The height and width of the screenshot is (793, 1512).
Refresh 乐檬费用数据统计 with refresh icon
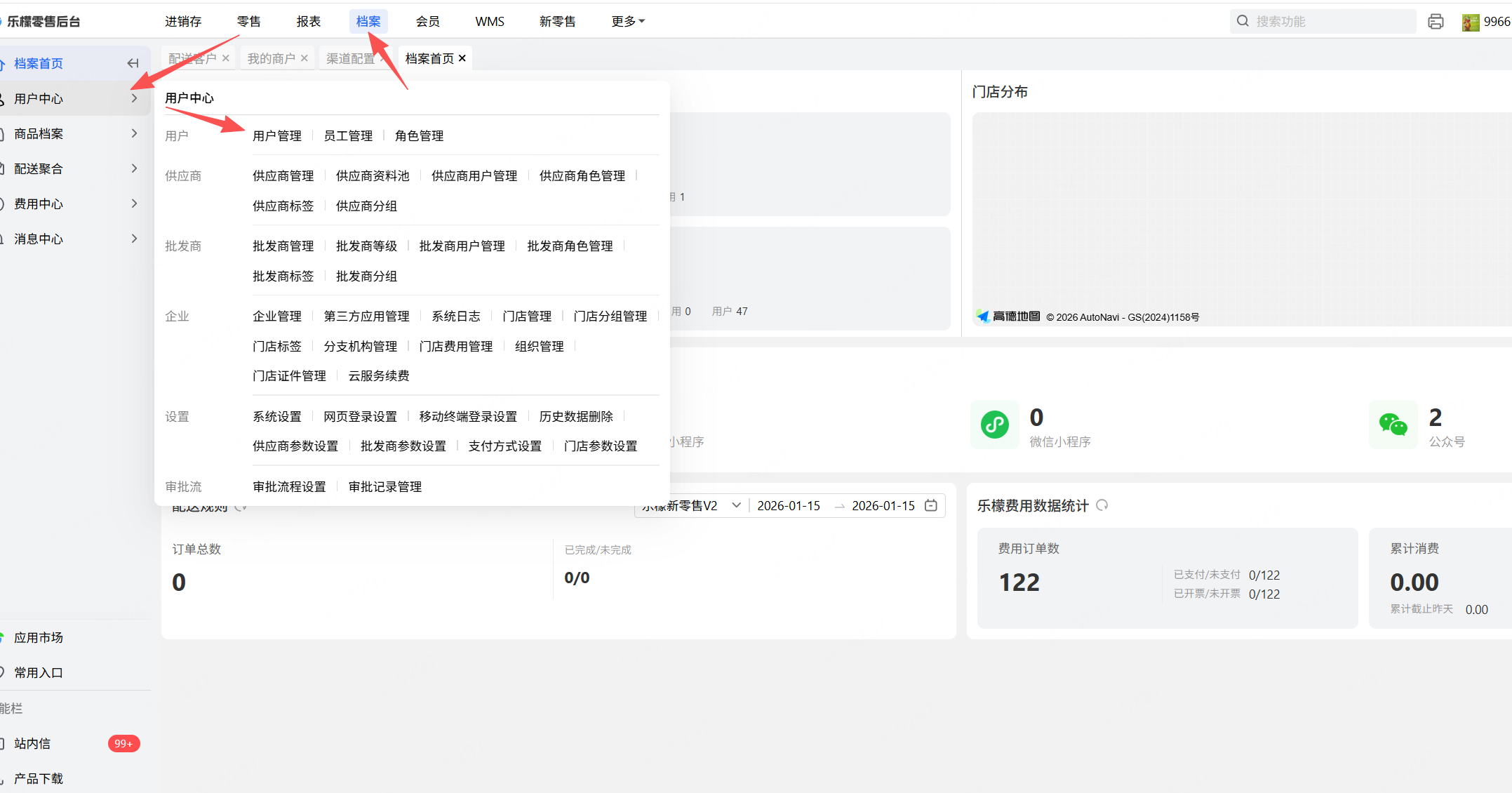(x=1102, y=505)
